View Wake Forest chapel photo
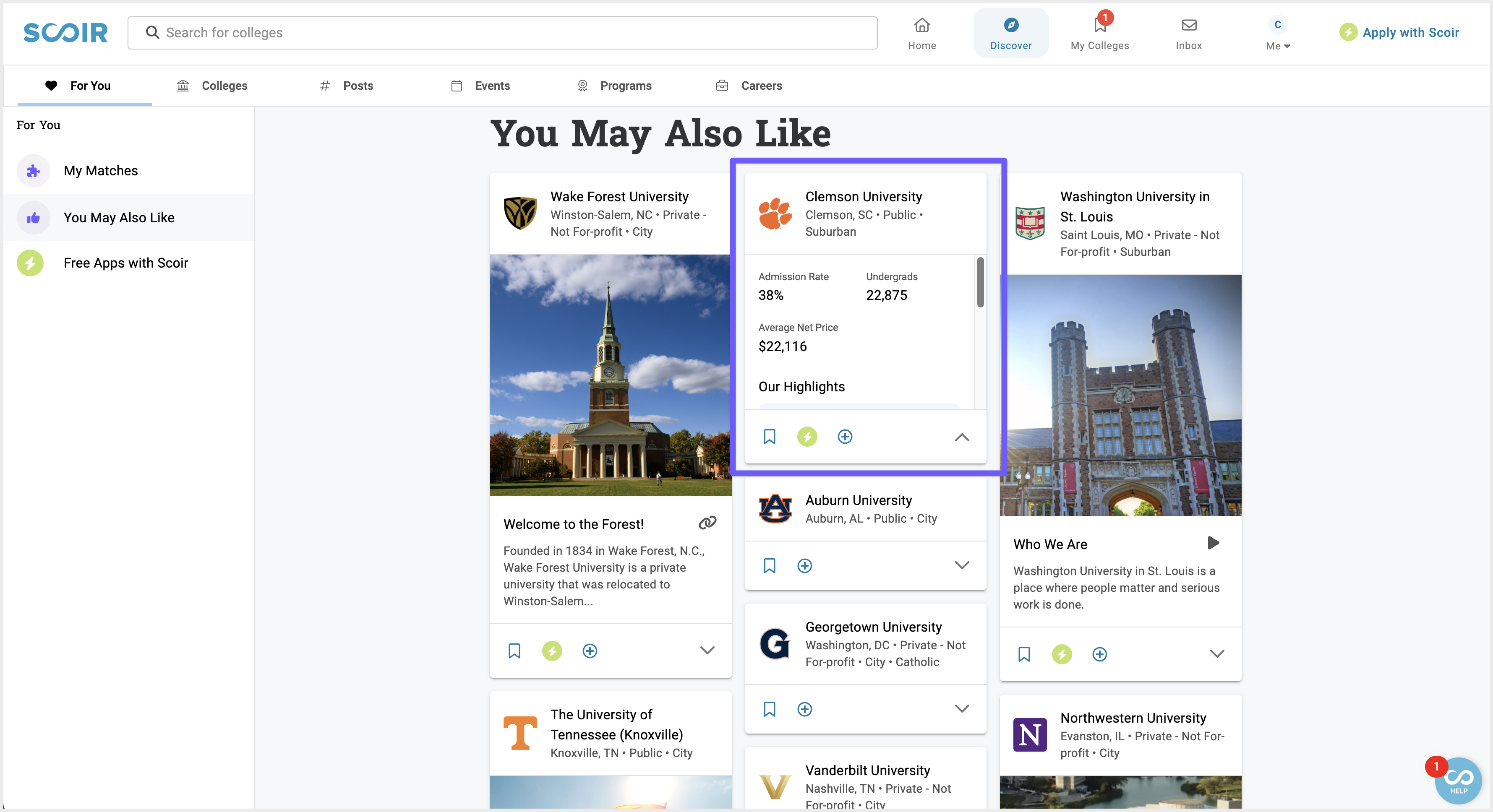 coord(610,375)
